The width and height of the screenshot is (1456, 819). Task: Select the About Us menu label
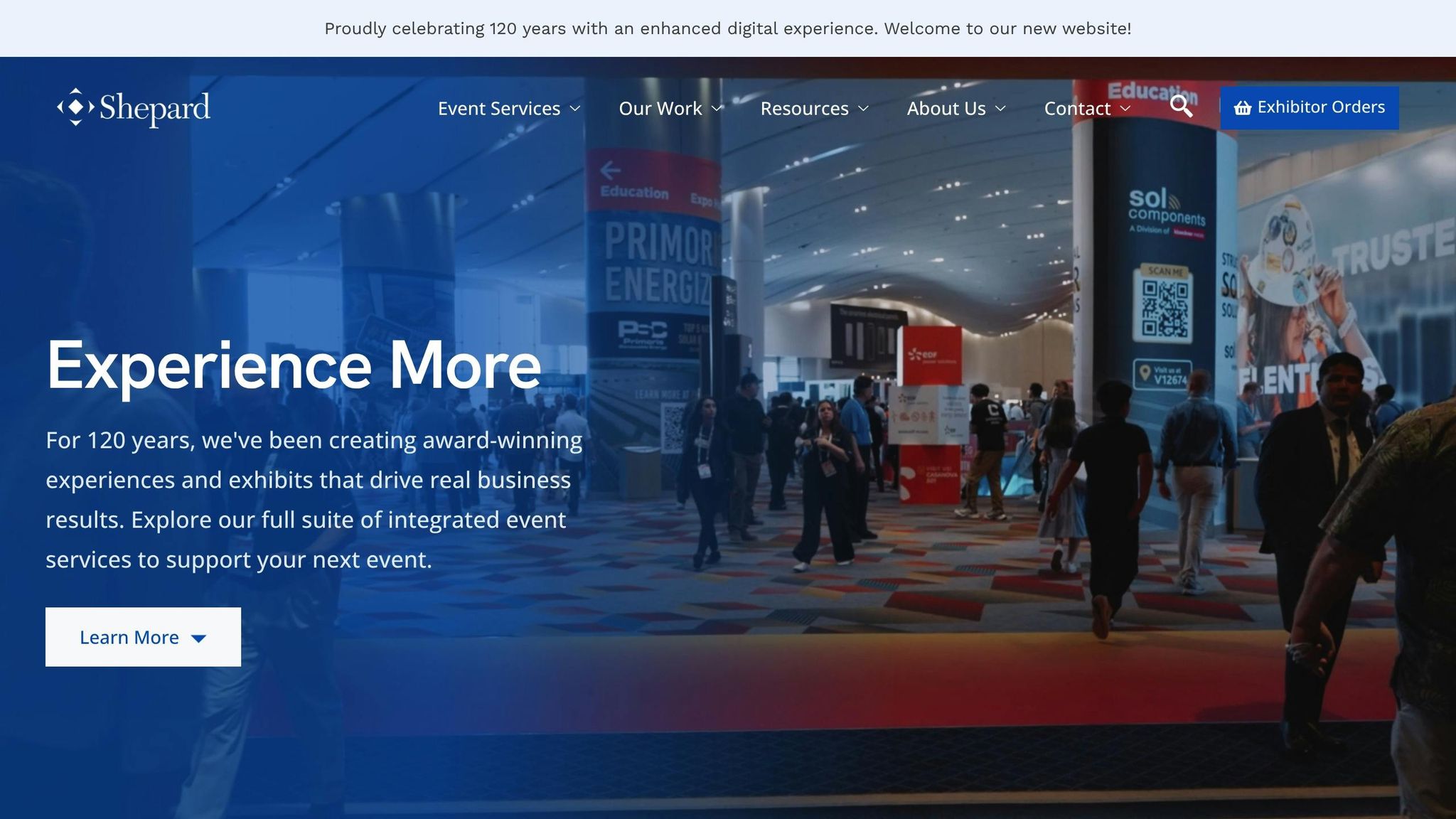tap(946, 109)
